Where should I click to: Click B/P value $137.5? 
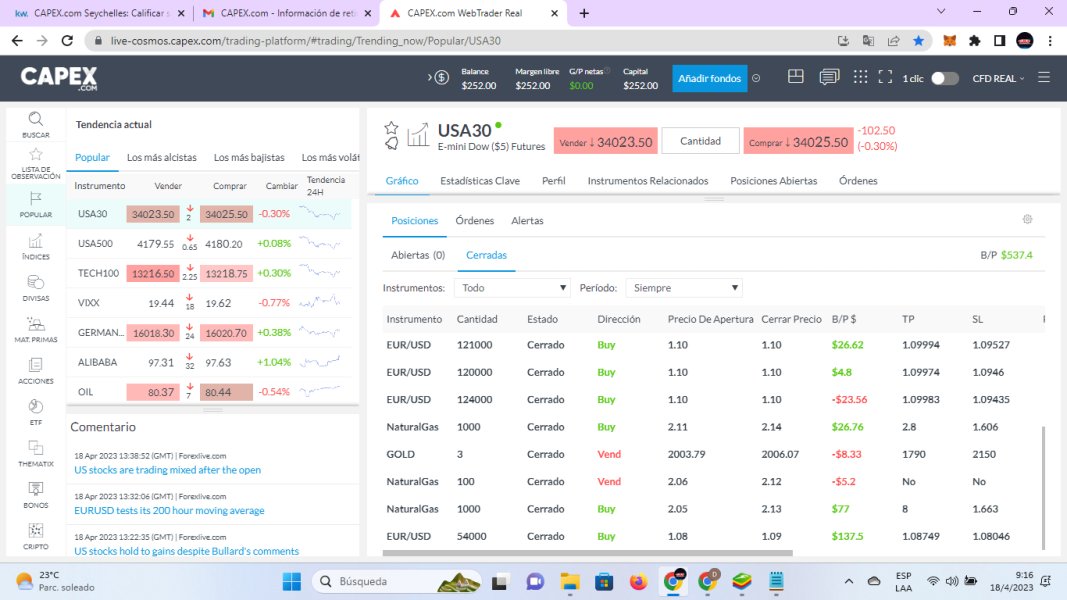[847, 536]
